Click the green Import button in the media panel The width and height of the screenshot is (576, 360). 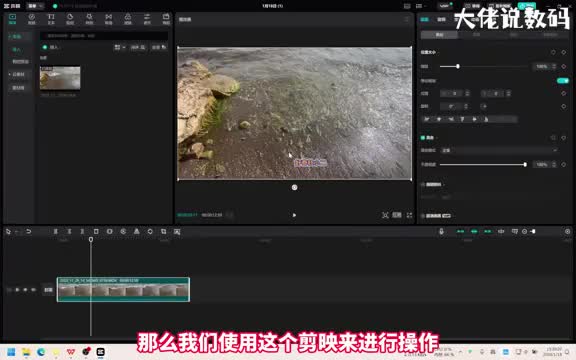51,47
